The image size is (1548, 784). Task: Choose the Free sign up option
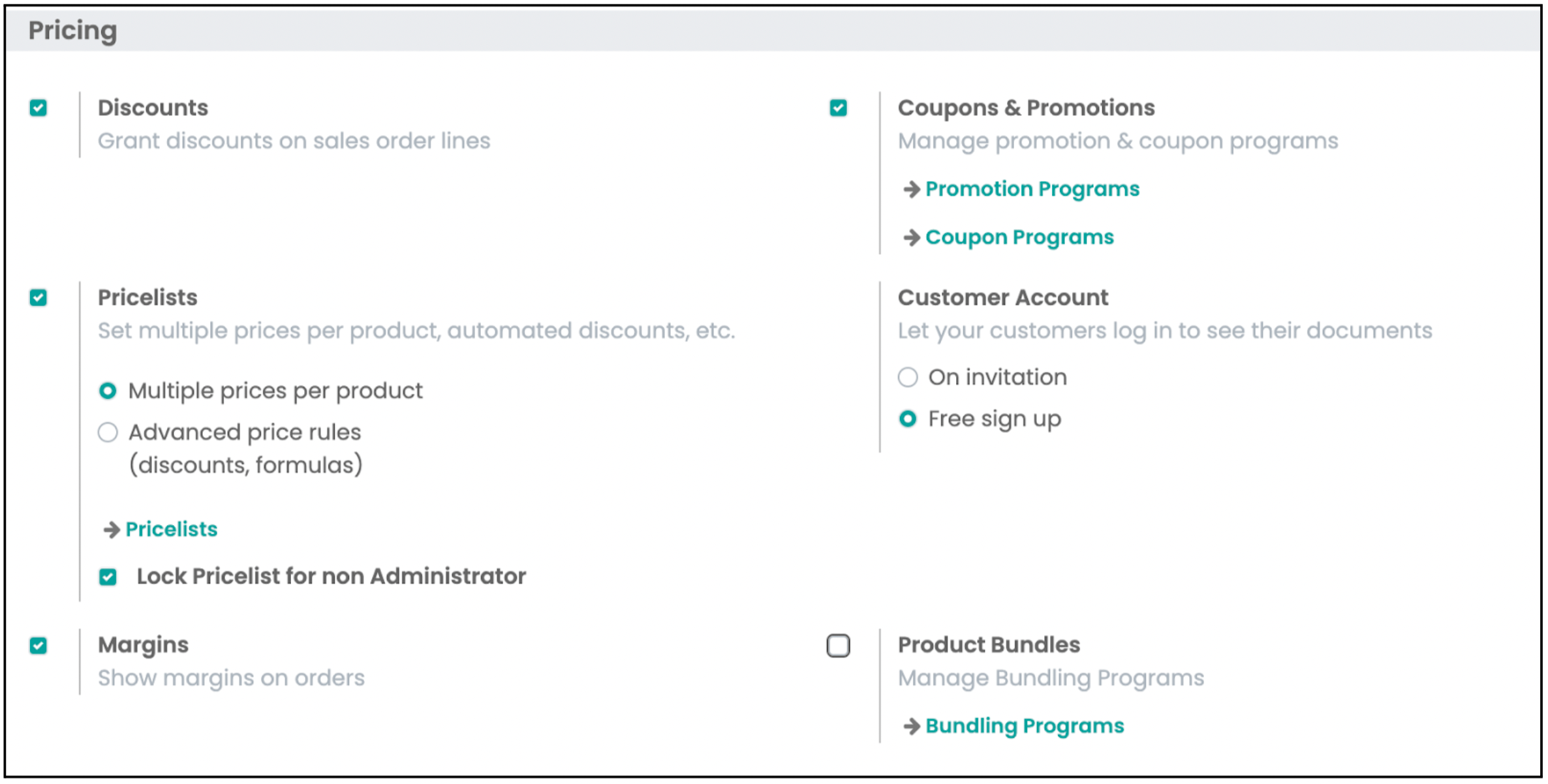click(908, 419)
